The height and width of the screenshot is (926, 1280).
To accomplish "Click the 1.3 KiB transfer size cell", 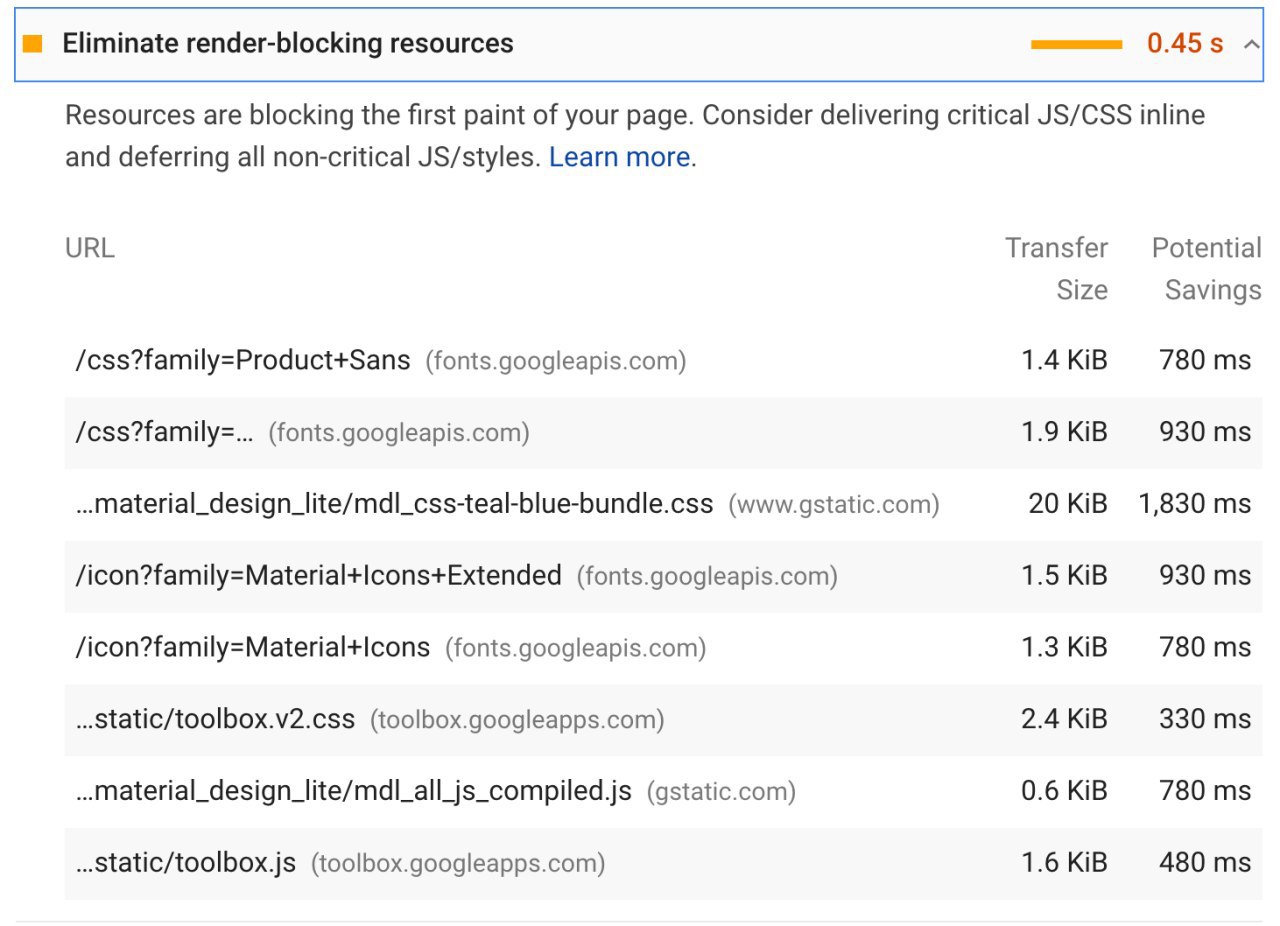I will pos(1066,648).
